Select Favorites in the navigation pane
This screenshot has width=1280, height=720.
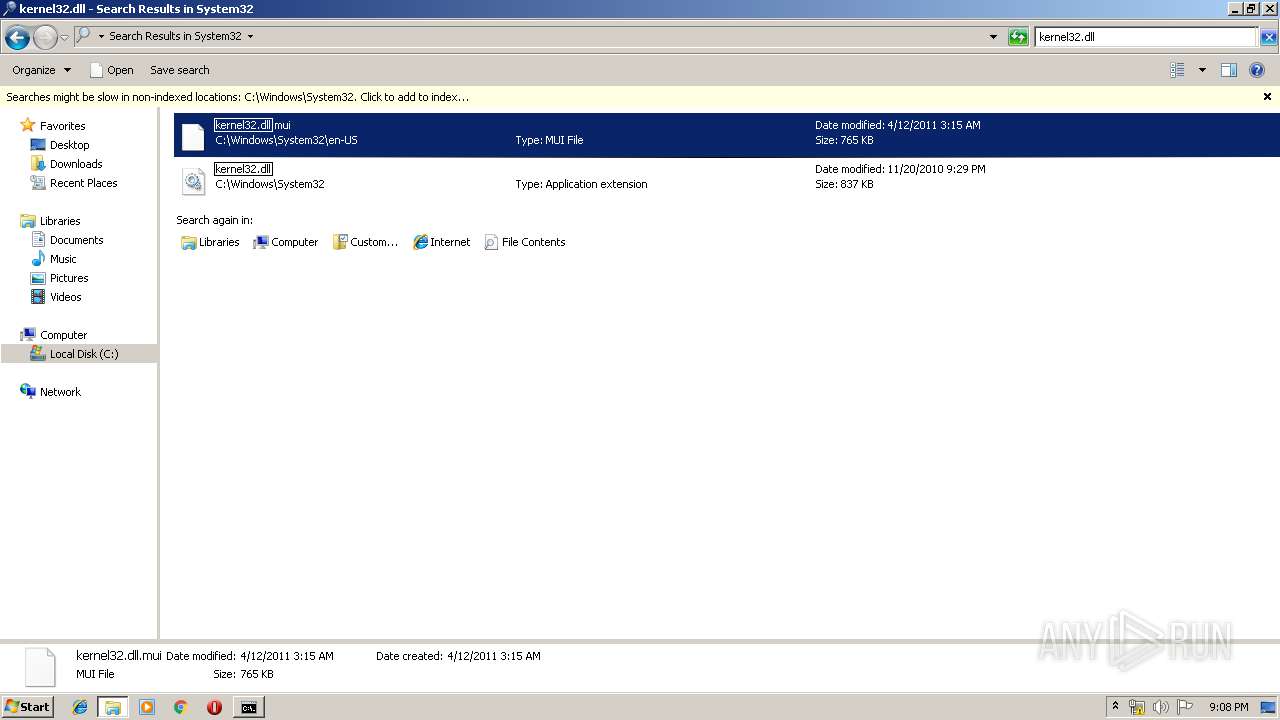click(x=62, y=126)
